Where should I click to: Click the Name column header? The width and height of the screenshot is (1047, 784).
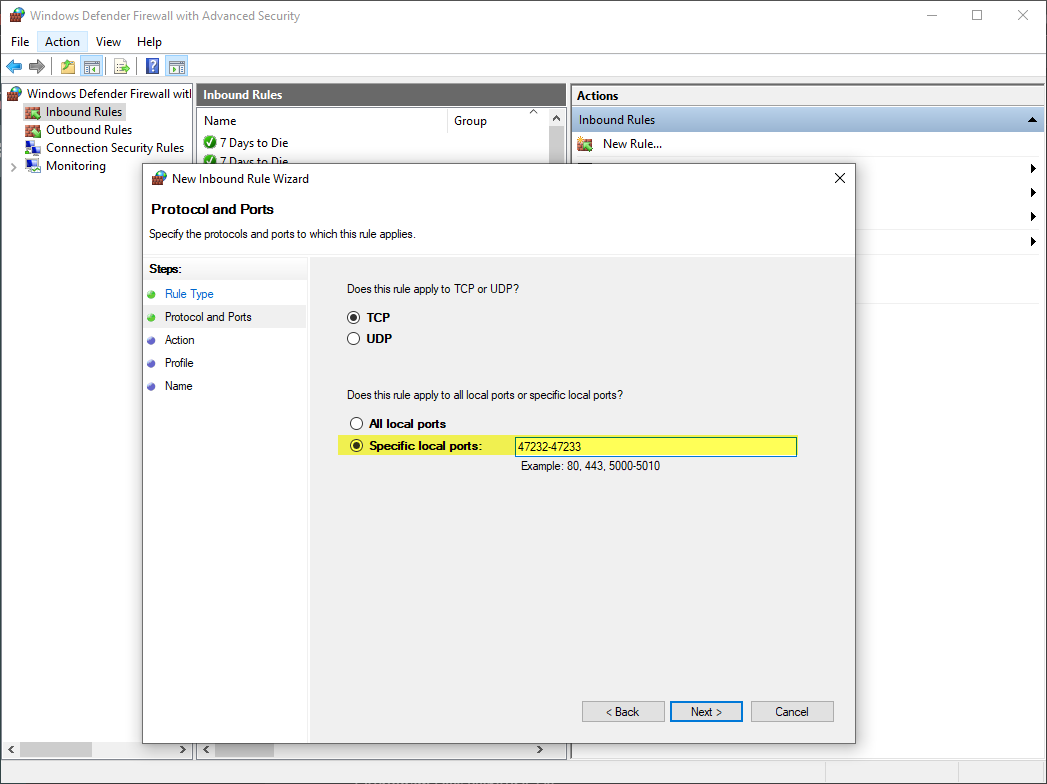point(322,121)
